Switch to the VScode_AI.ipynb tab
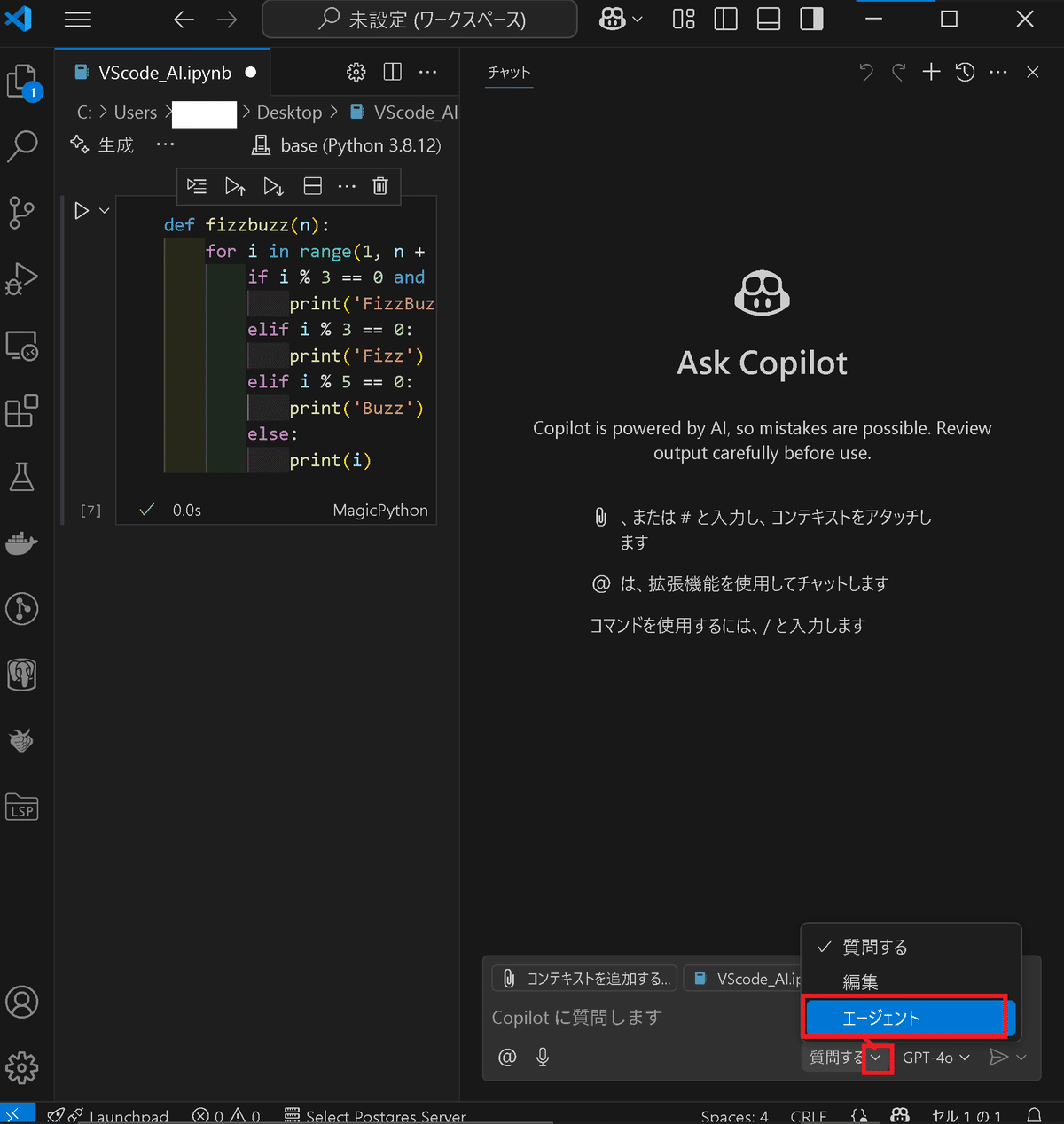 pos(163,73)
